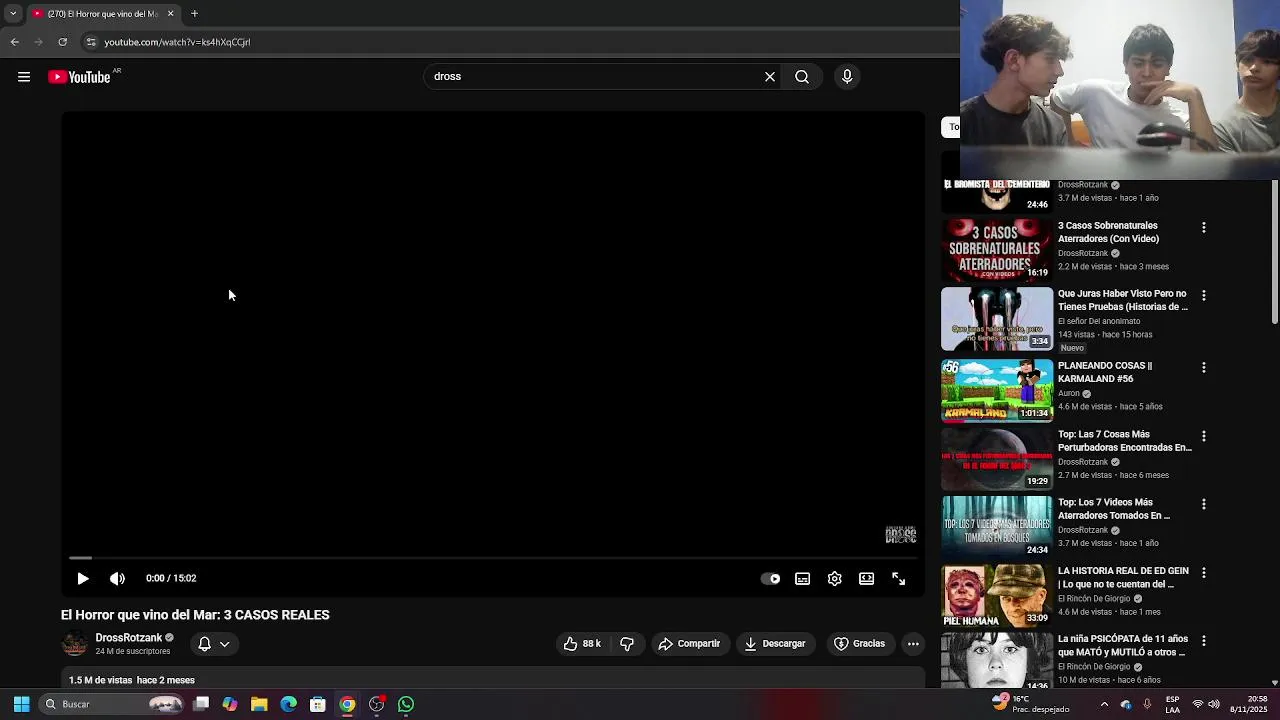Dislike the video
1280x720 pixels.
tap(627, 644)
